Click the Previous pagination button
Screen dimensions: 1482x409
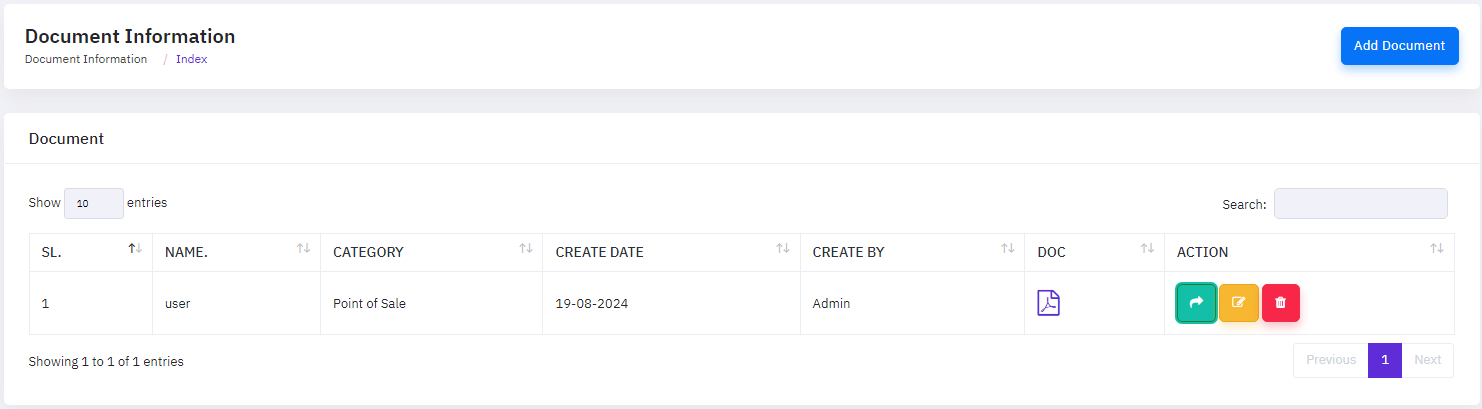click(1330, 360)
